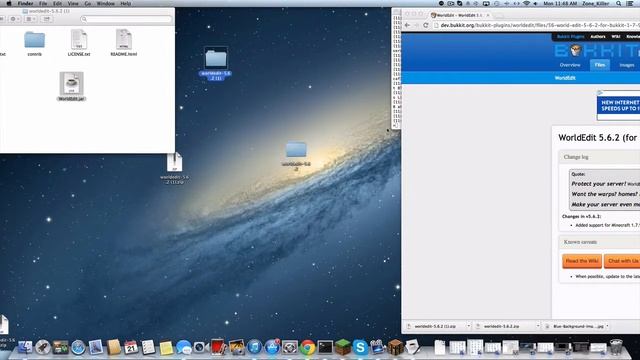Screen dimensions: 640x360
Task: Open Launchpad rocket icon in Dock
Action: [x=42, y=347]
